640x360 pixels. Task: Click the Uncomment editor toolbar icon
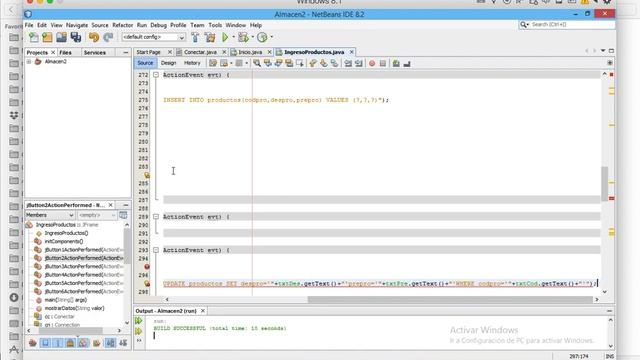click(407, 63)
